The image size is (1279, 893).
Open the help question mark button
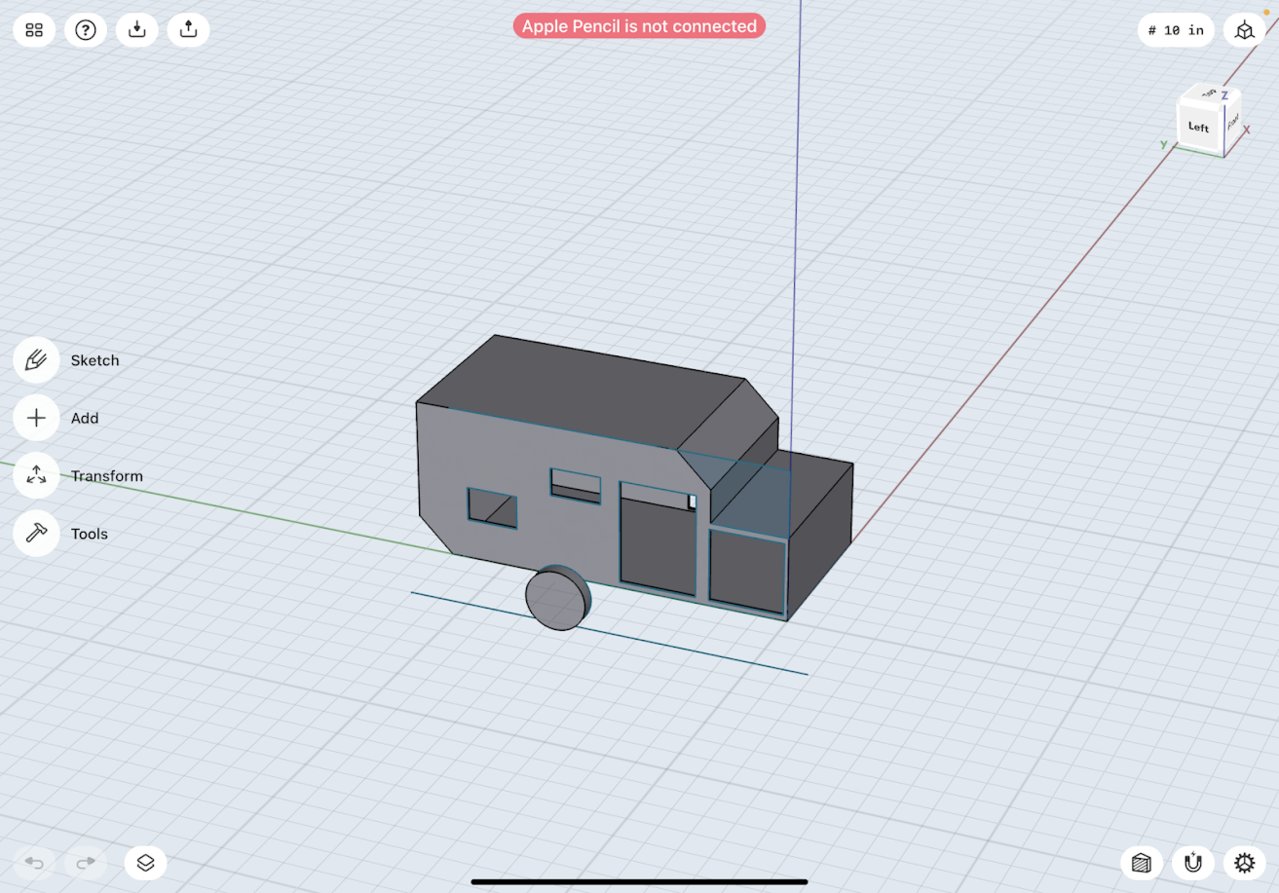(x=86, y=30)
